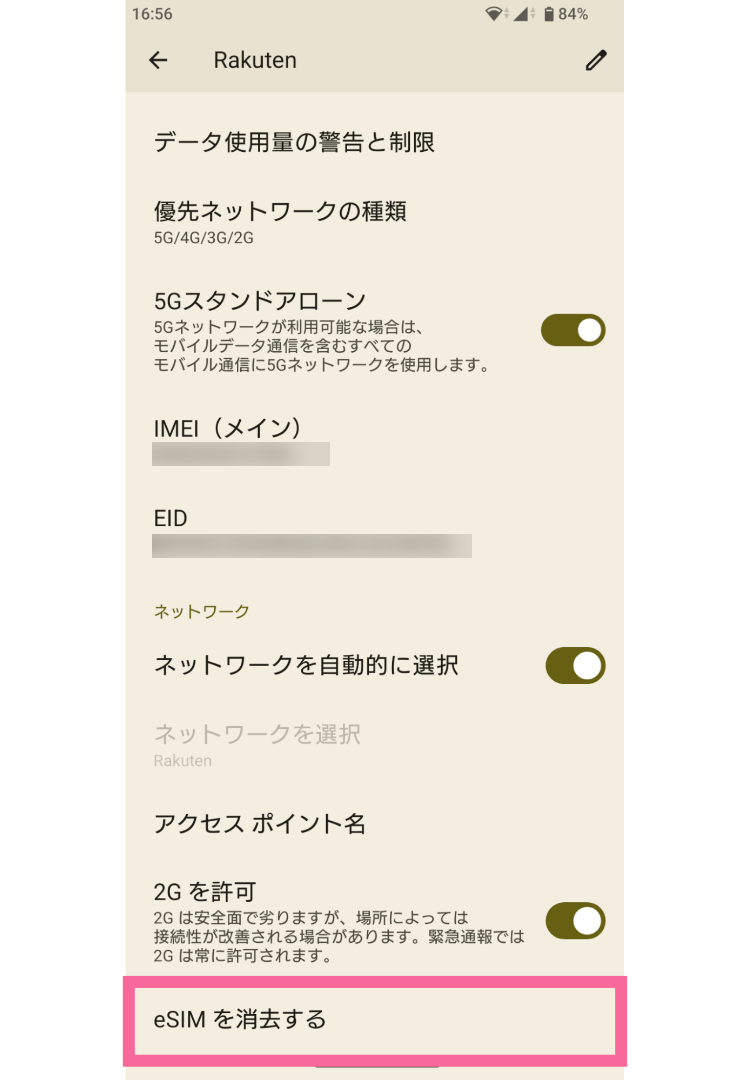Viewport: 750px width, 1080px height.
Task: Toggle the 5Gスタンドアローン switch
Action: point(573,330)
